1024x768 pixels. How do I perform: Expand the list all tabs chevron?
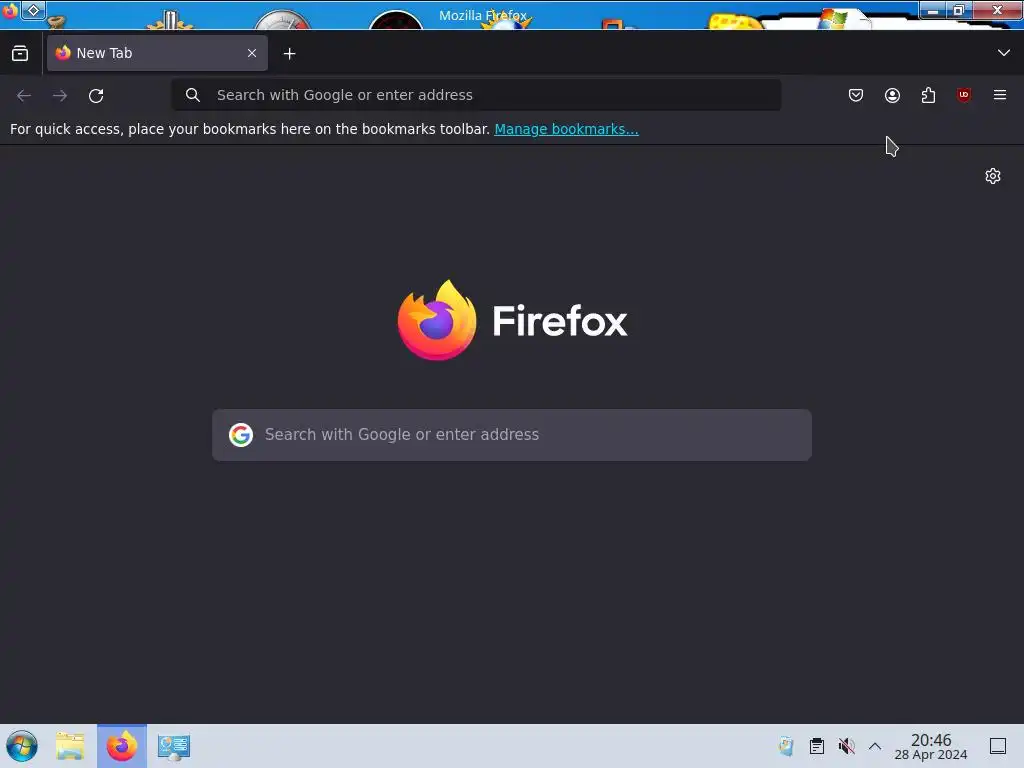point(1004,53)
